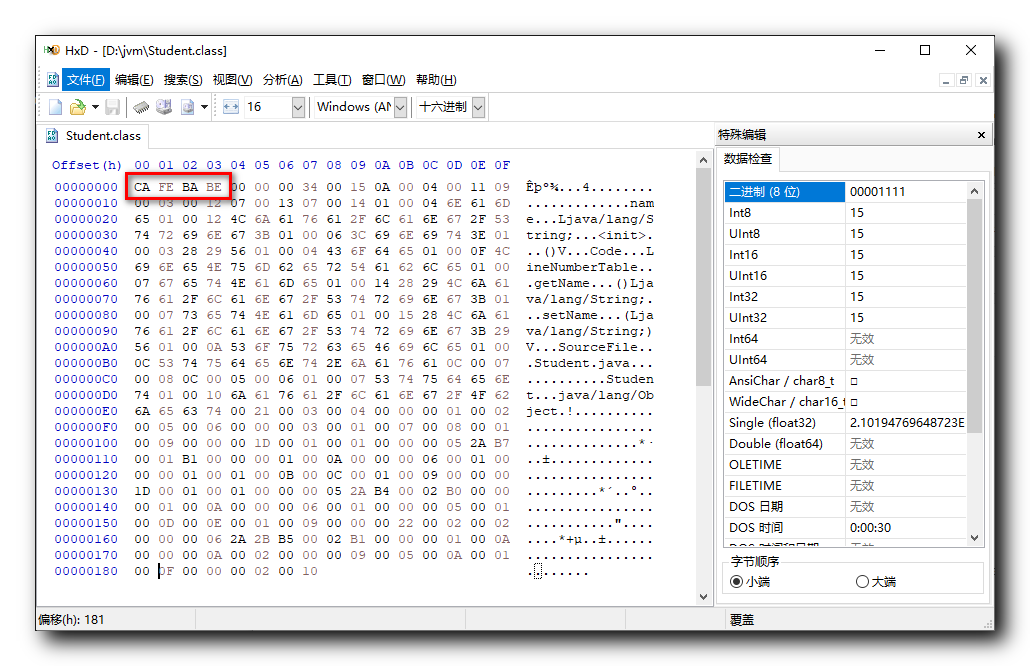Click the WideChar / char16_t row
Viewport: 1030px width, 666px height.
pyautogui.click(x=845, y=402)
